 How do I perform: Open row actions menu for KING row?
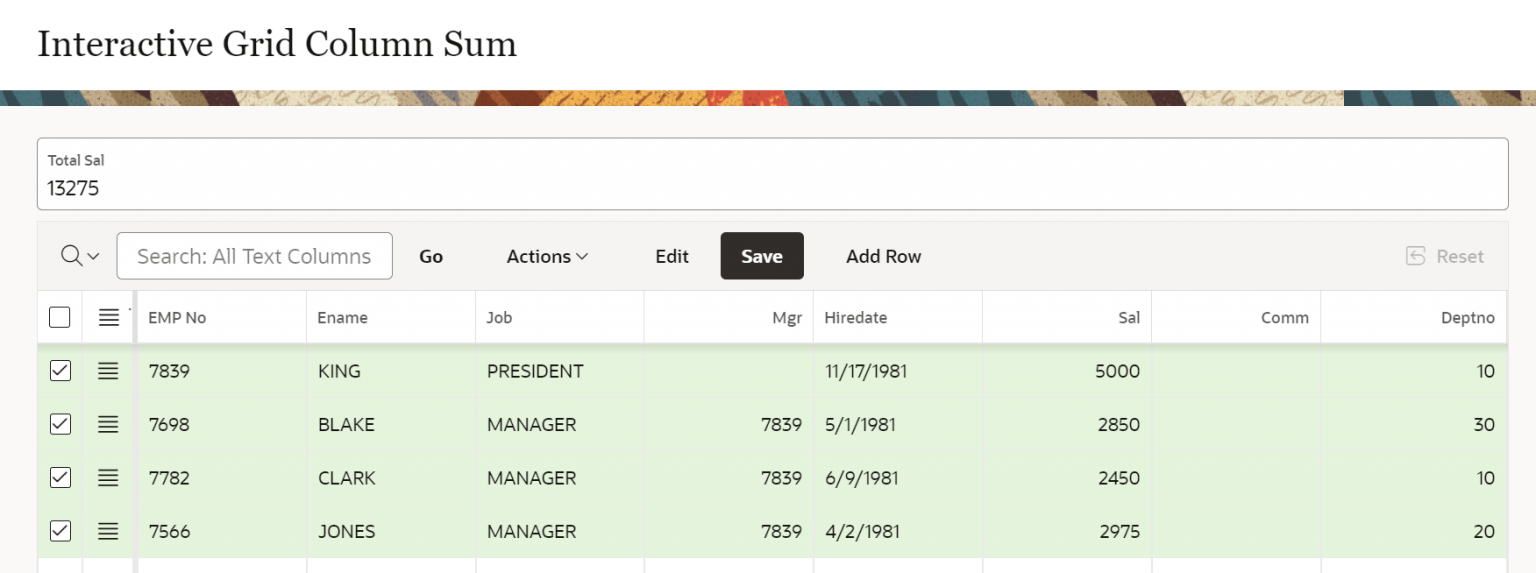click(108, 371)
